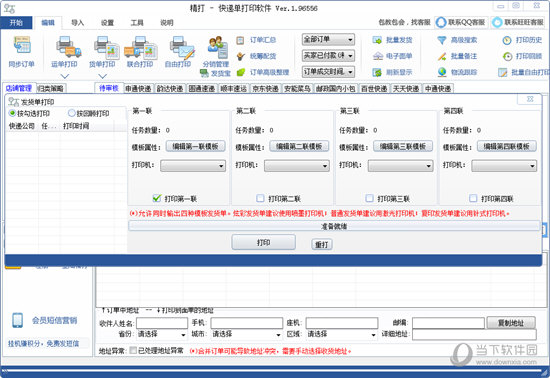Switch to 导入 ribbon tab
This screenshot has width=550, height=378.
click(78, 23)
